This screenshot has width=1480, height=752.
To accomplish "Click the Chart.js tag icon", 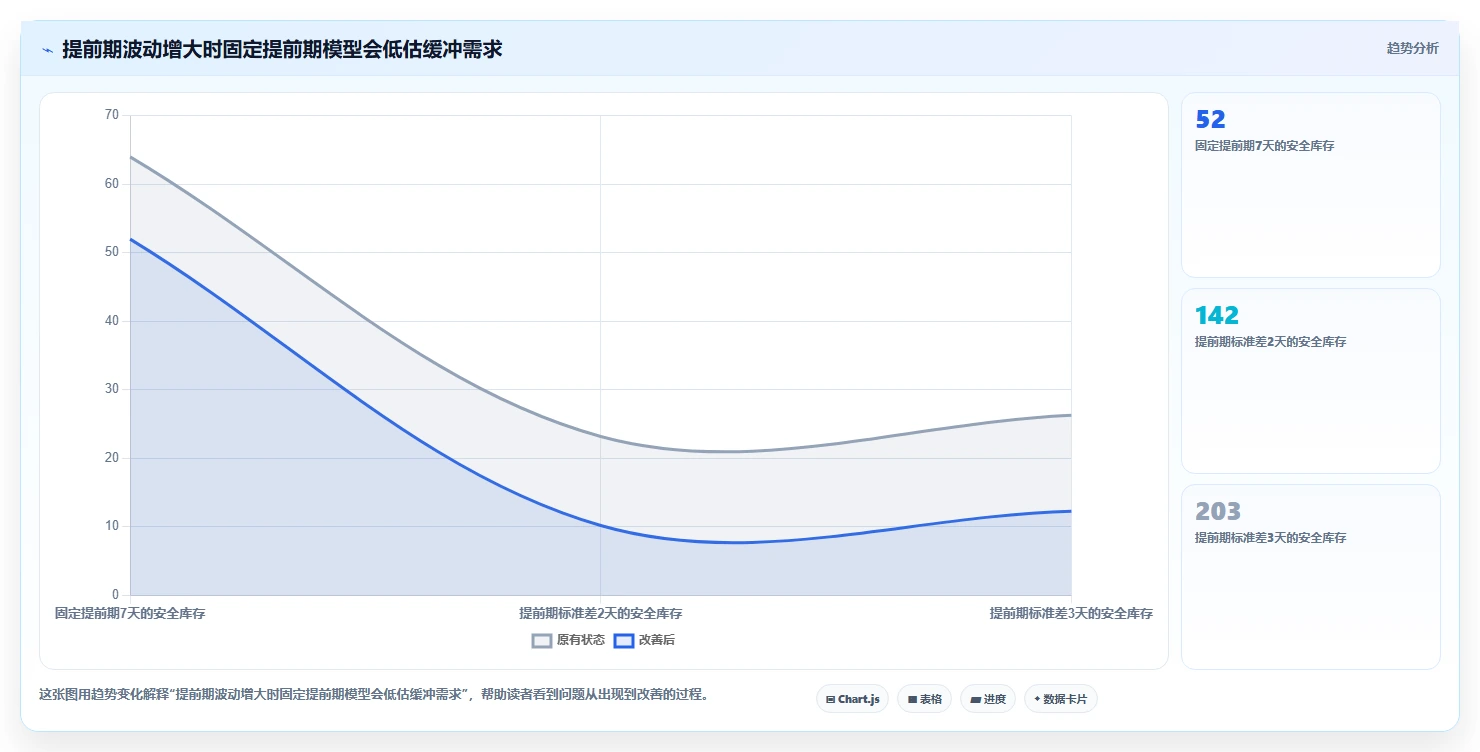I will (830, 700).
